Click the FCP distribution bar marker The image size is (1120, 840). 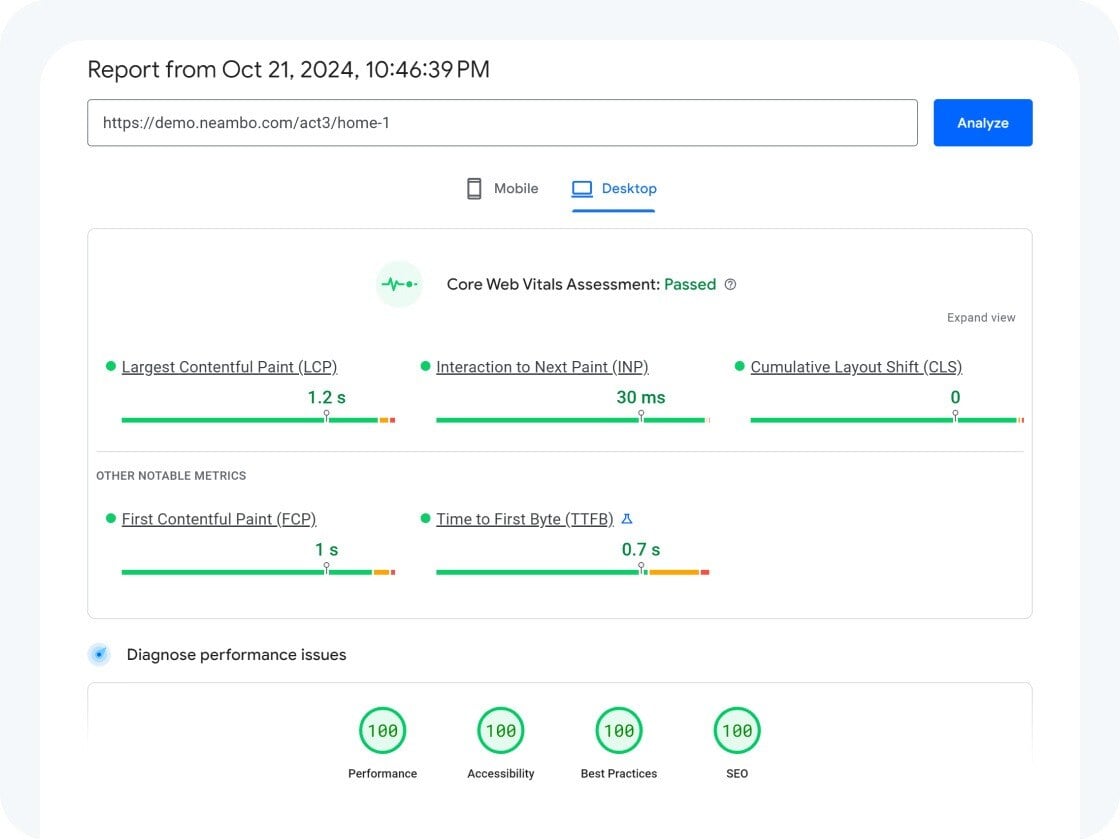point(326,568)
